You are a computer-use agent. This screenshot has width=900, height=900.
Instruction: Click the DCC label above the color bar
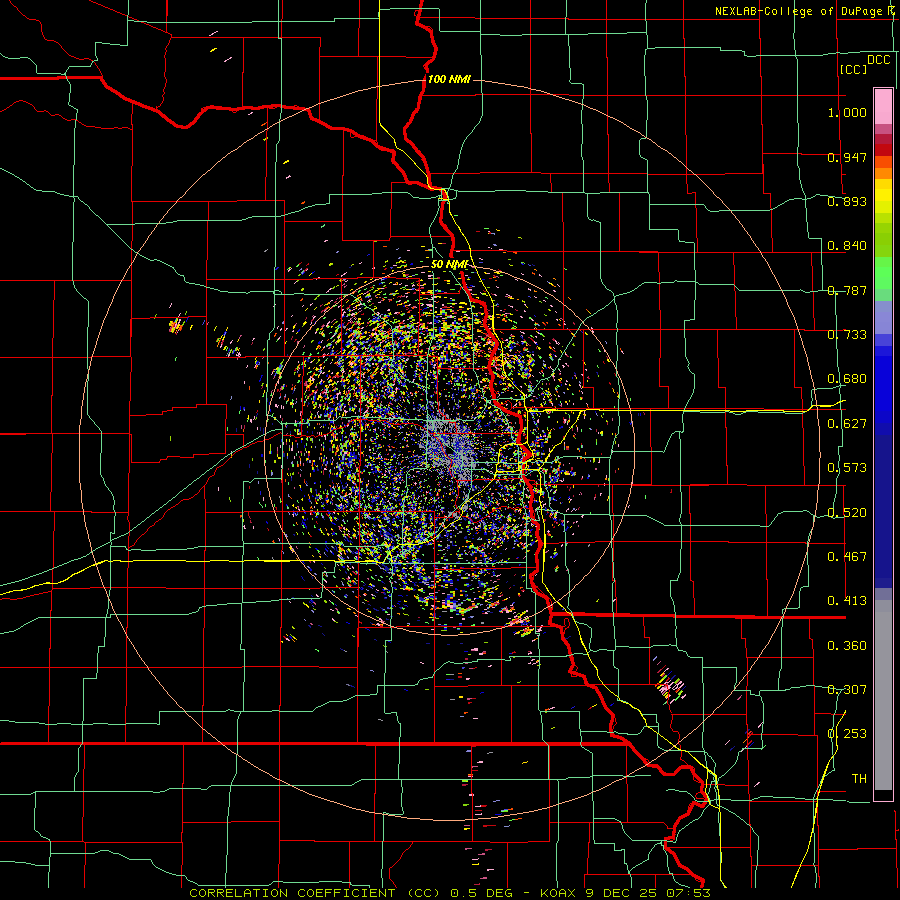(x=878, y=60)
